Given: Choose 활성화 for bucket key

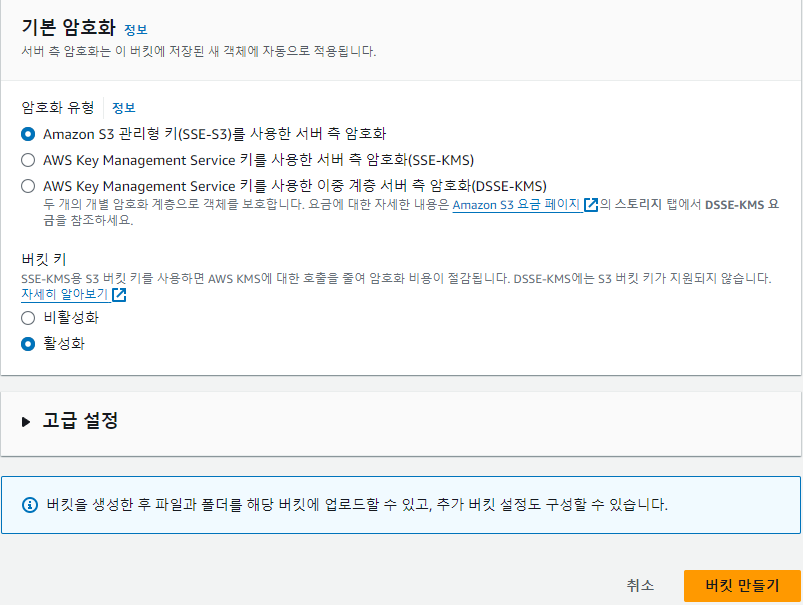Looking at the screenshot, I should click(28, 344).
